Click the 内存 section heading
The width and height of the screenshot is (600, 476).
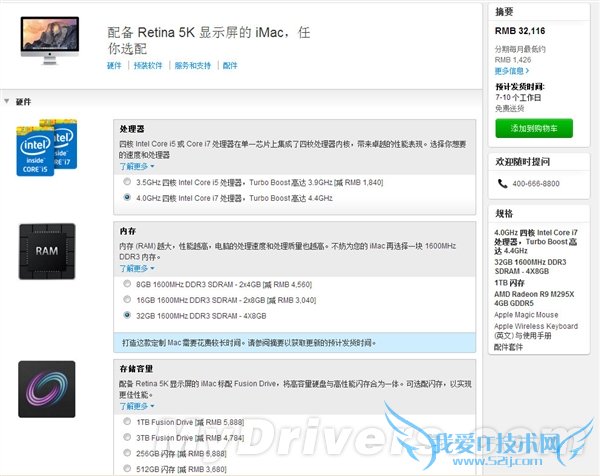click(x=127, y=231)
